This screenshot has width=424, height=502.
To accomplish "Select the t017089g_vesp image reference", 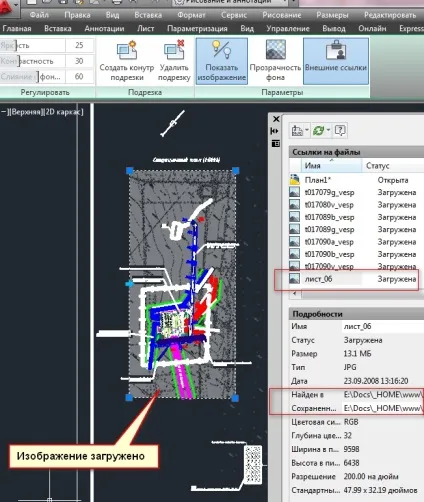I will pos(356,229).
